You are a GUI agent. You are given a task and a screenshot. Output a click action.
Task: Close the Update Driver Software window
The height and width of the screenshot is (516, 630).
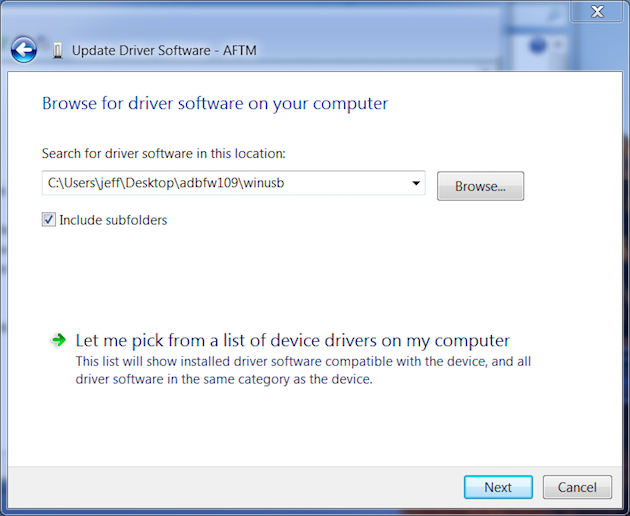[x=597, y=11]
